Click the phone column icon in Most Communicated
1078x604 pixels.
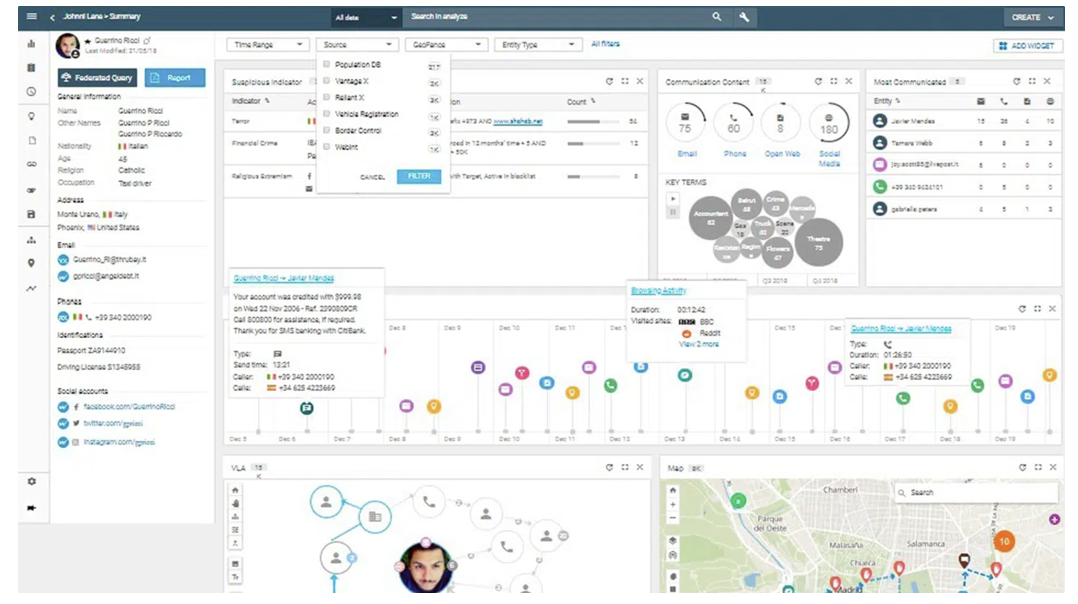tap(1004, 102)
